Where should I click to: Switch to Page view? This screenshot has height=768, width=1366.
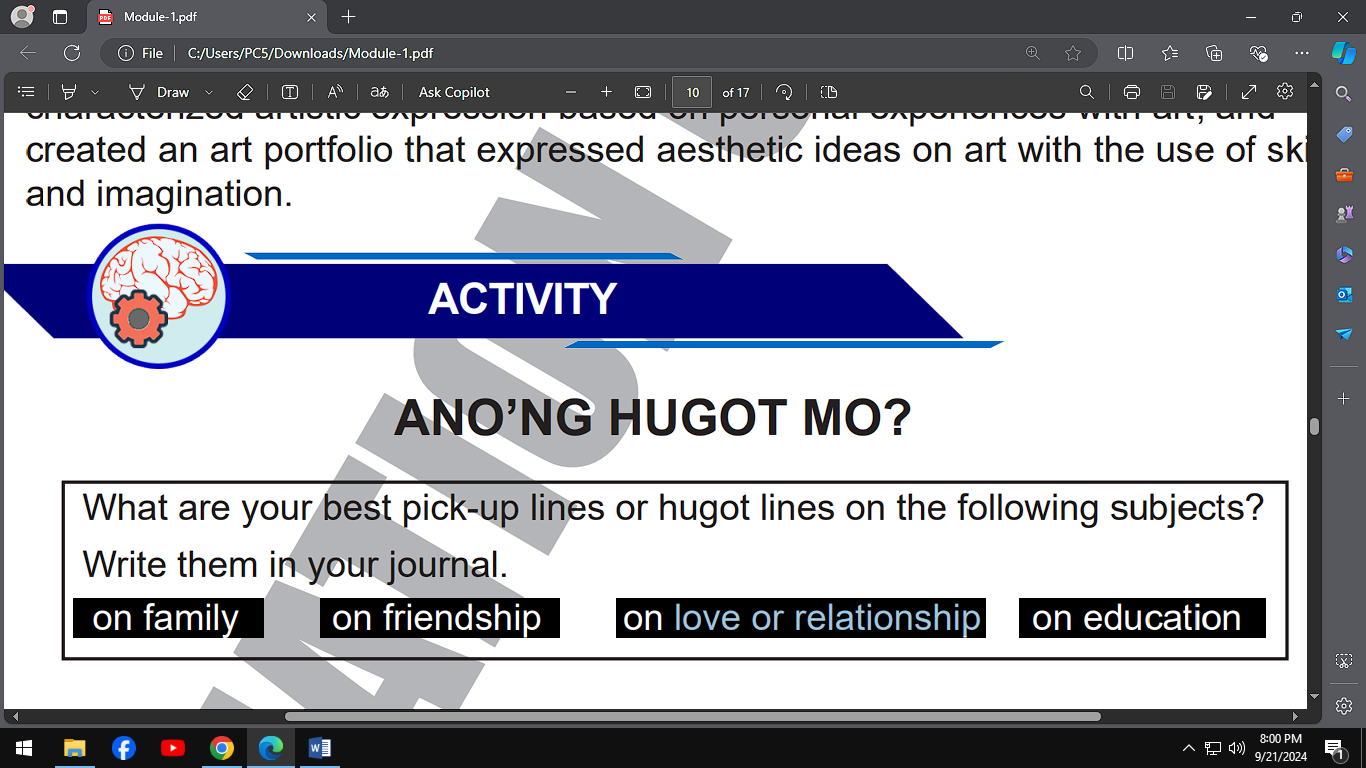[828, 92]
